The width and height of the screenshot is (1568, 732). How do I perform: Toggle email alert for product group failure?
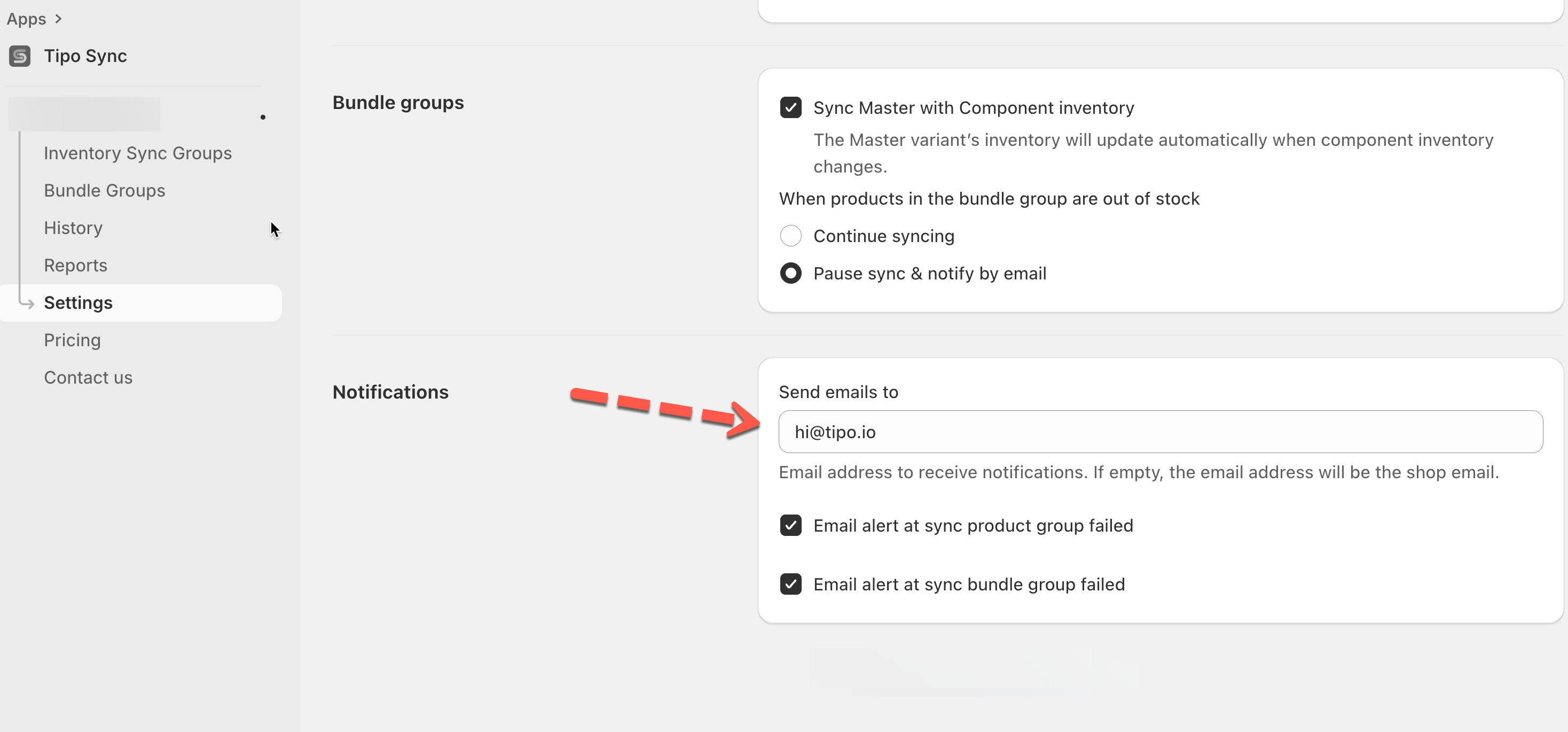(x=791, y=526)
